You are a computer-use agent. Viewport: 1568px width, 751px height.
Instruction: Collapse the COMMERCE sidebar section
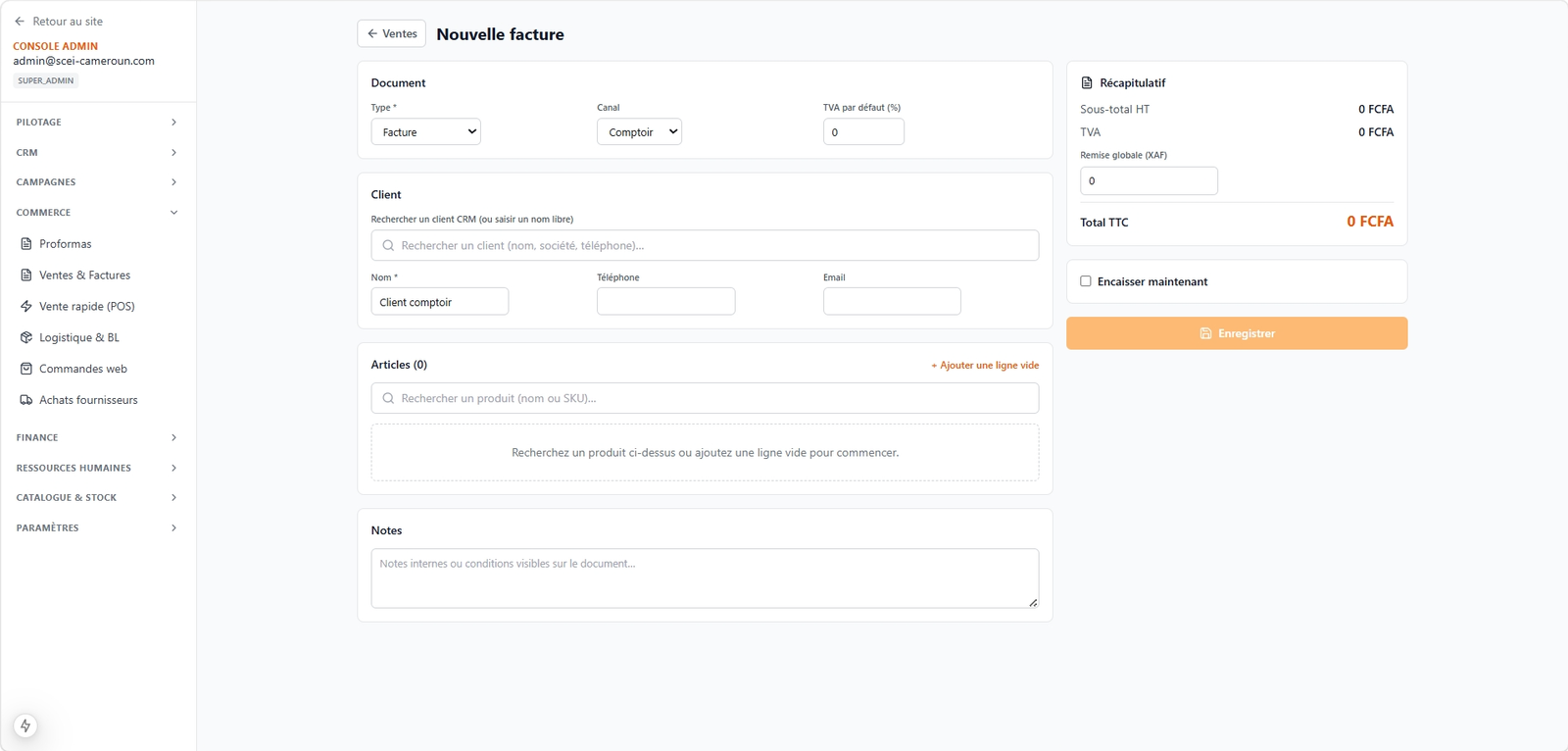pyautogui.click(x=97, y=213)
